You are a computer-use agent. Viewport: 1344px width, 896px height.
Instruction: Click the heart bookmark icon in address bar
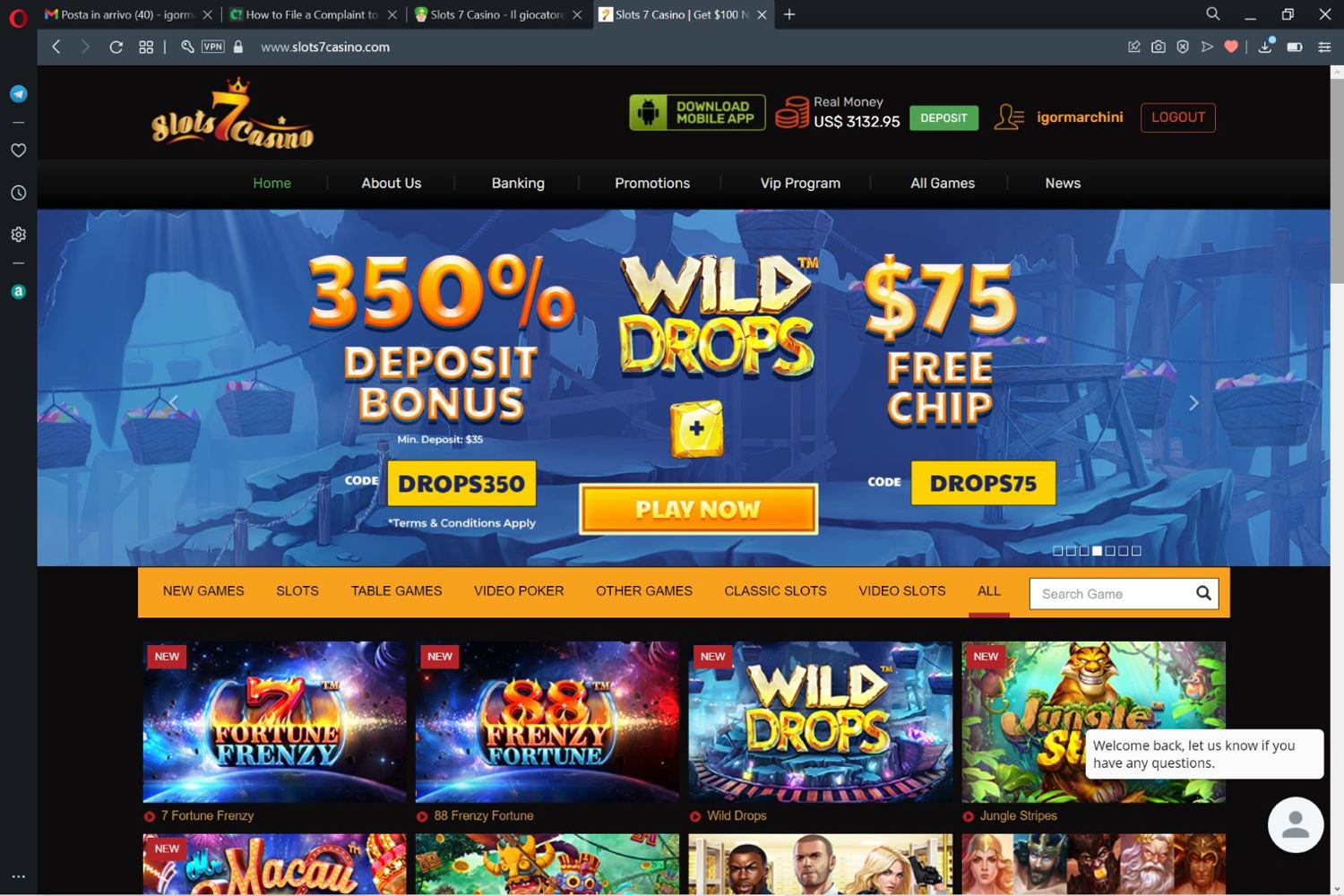coord(1231,47)
